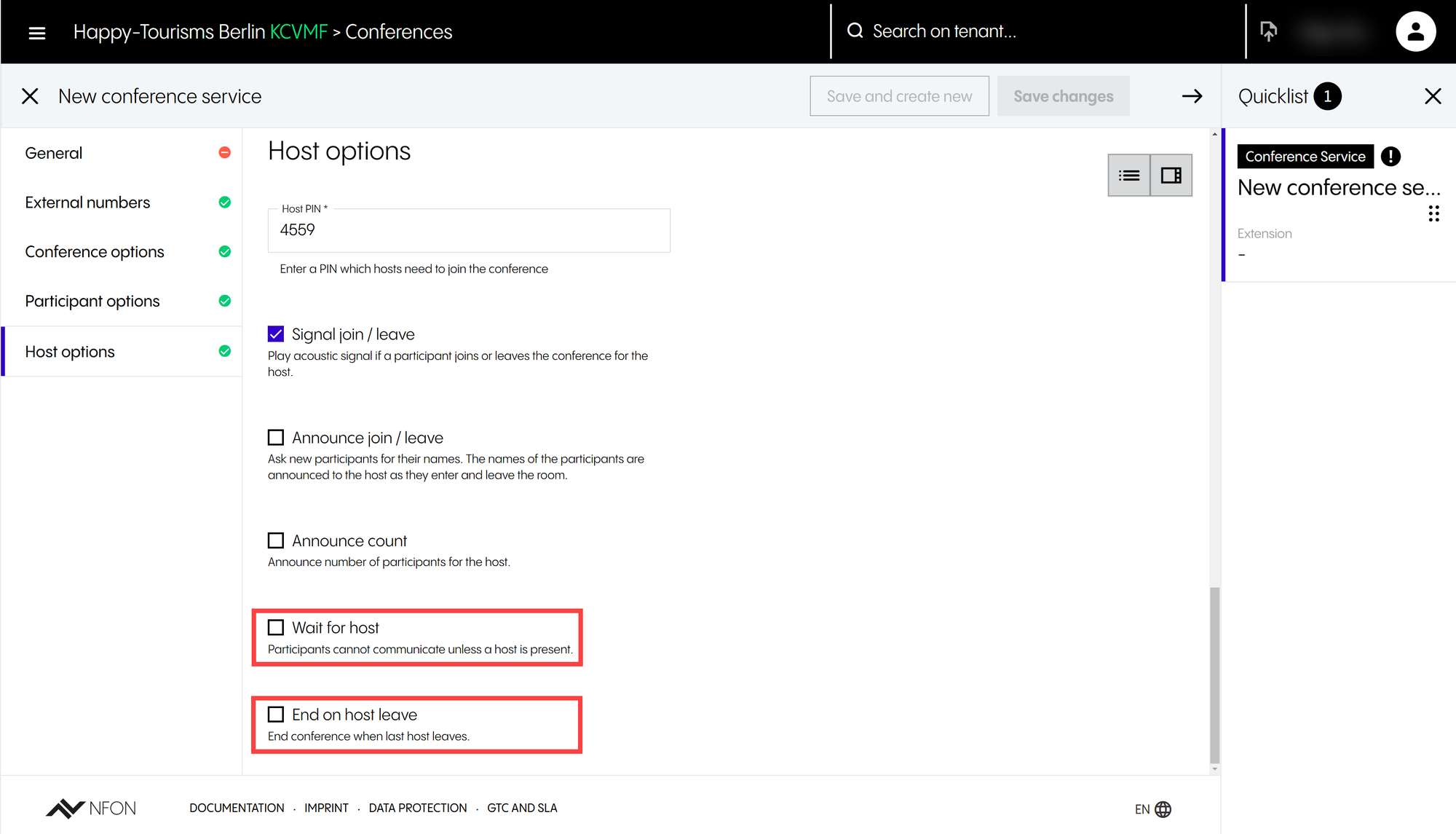Image resolution: width=1456 pixels, height=834 pixels.
Task: Tick the Wait for host checkbox
Action: click(x=276, y=628)
